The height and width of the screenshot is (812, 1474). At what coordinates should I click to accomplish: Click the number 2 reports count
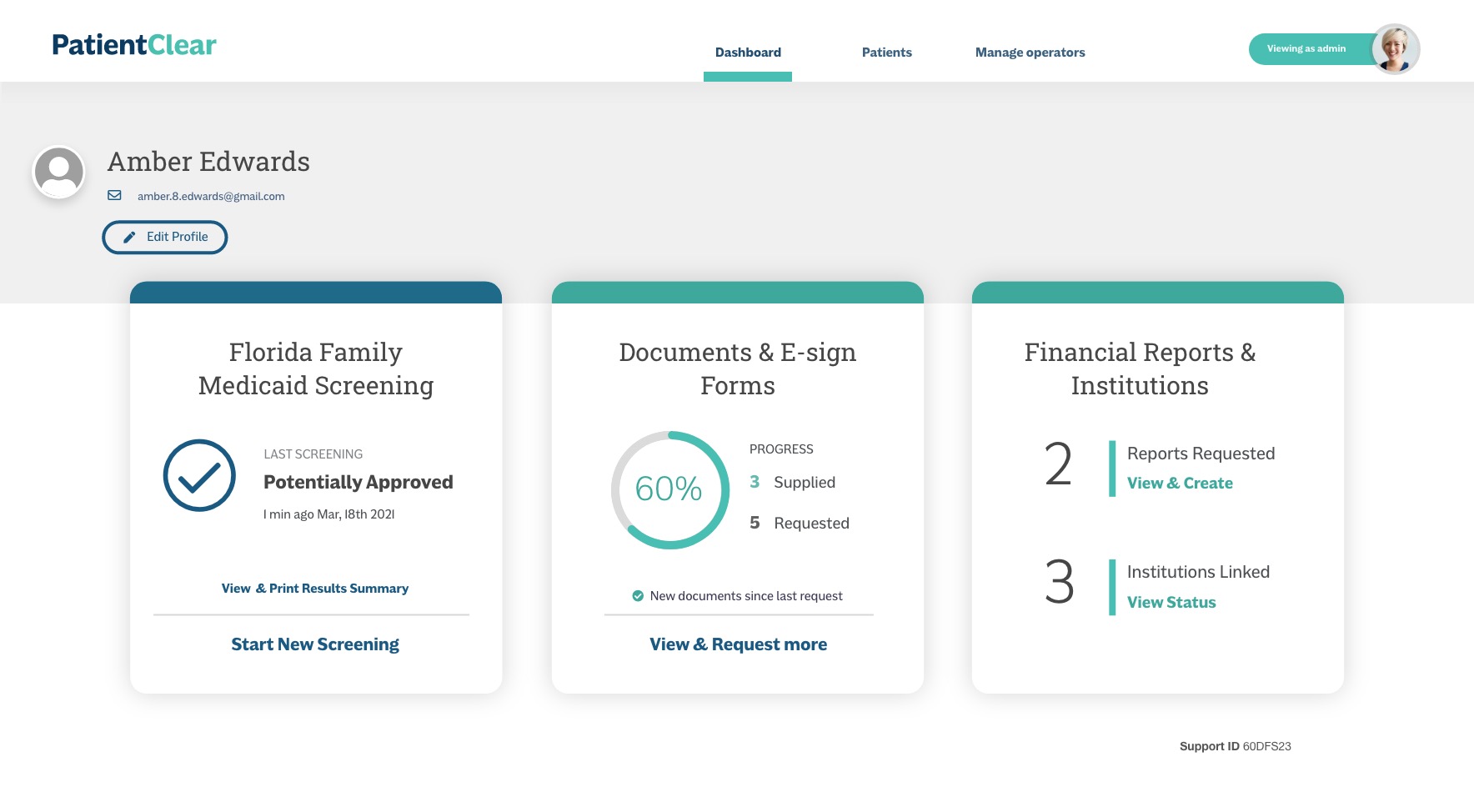click(x=1058, y=464)
